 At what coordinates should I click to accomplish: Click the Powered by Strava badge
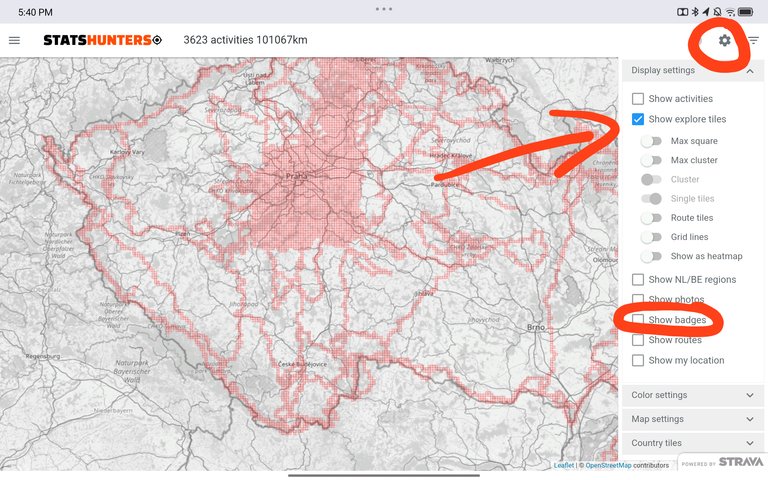[722, 463]
